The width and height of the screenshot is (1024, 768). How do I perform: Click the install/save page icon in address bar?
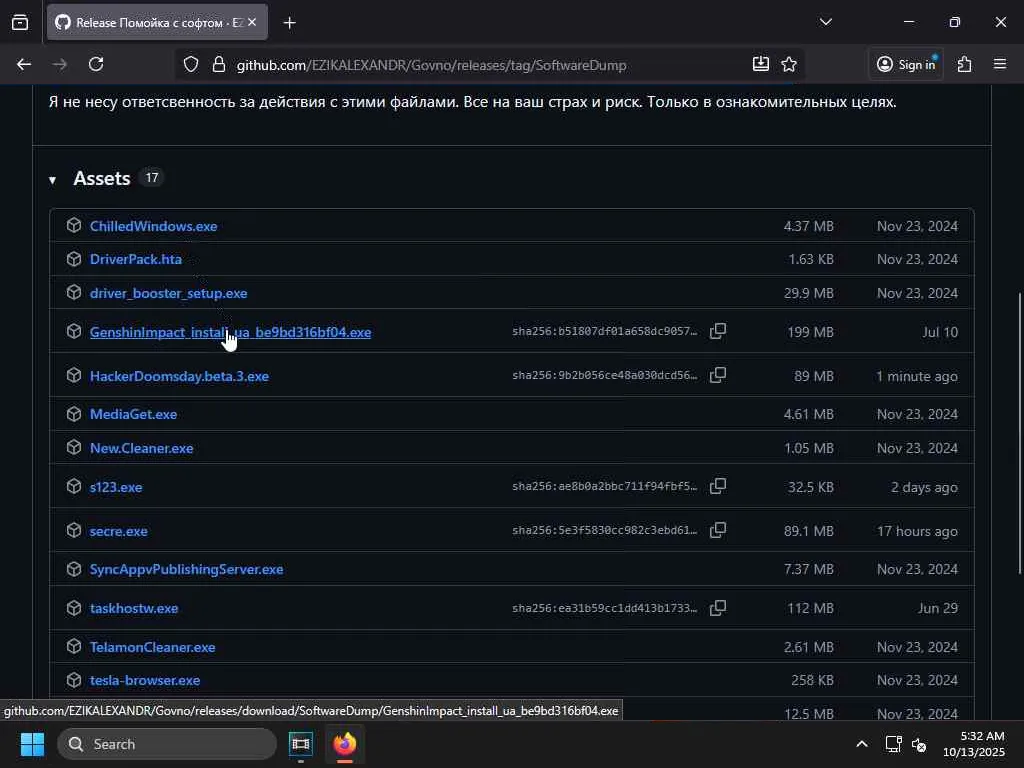pyautogui.click(x=761, y=64)
